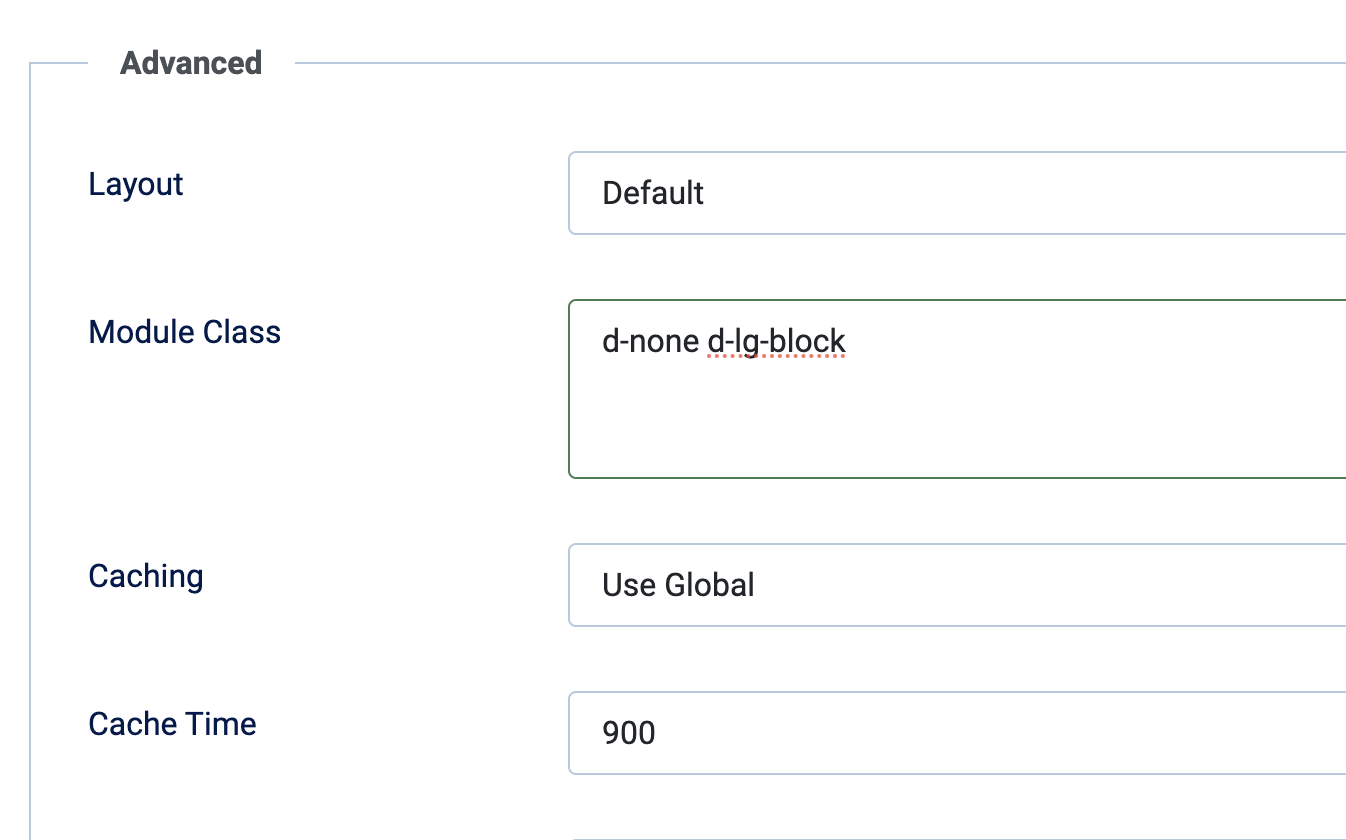Click the Cache Time label
Screen dimensions: 1346x840
tap(172, 724)
